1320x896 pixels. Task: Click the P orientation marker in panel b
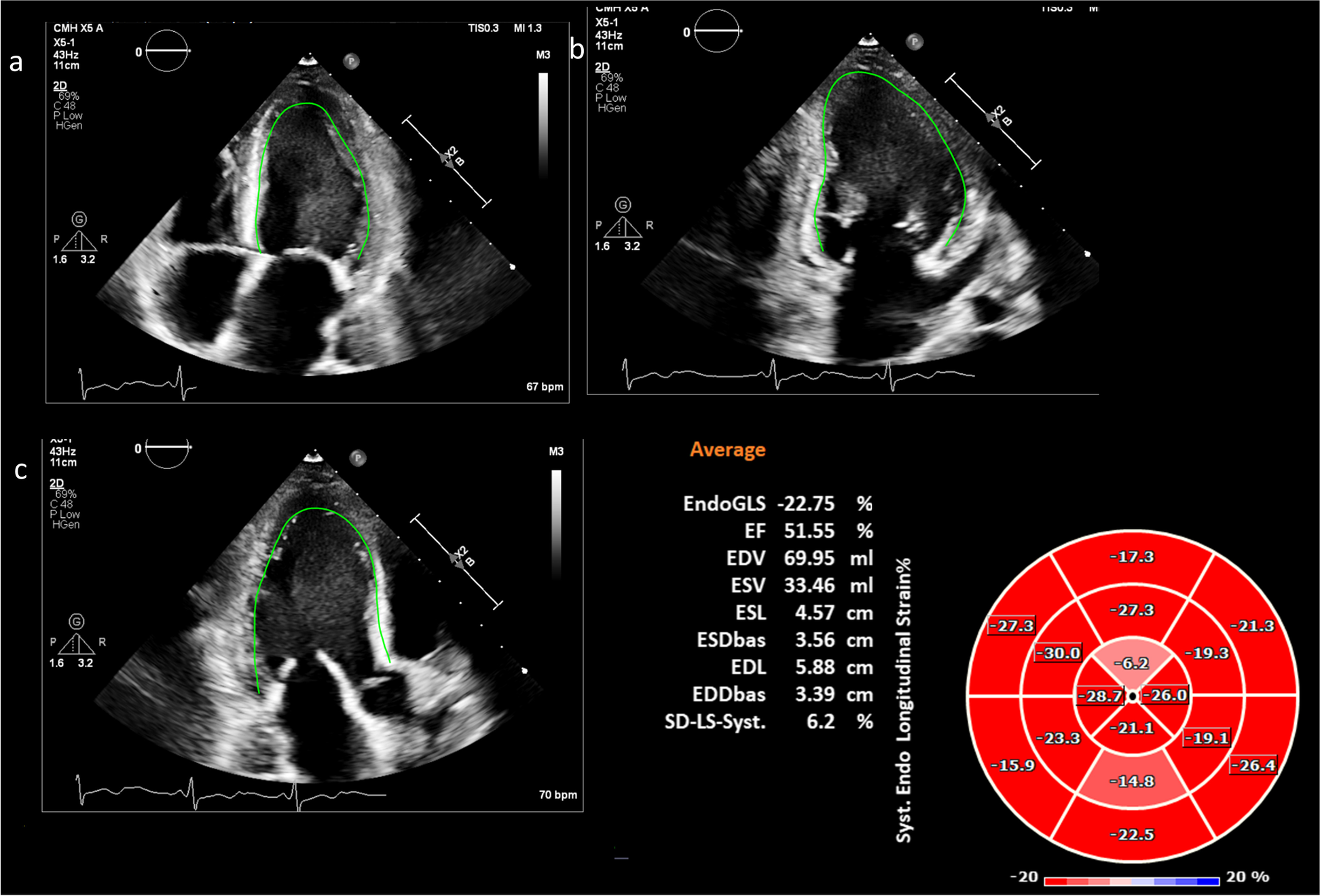coord(915,42)
